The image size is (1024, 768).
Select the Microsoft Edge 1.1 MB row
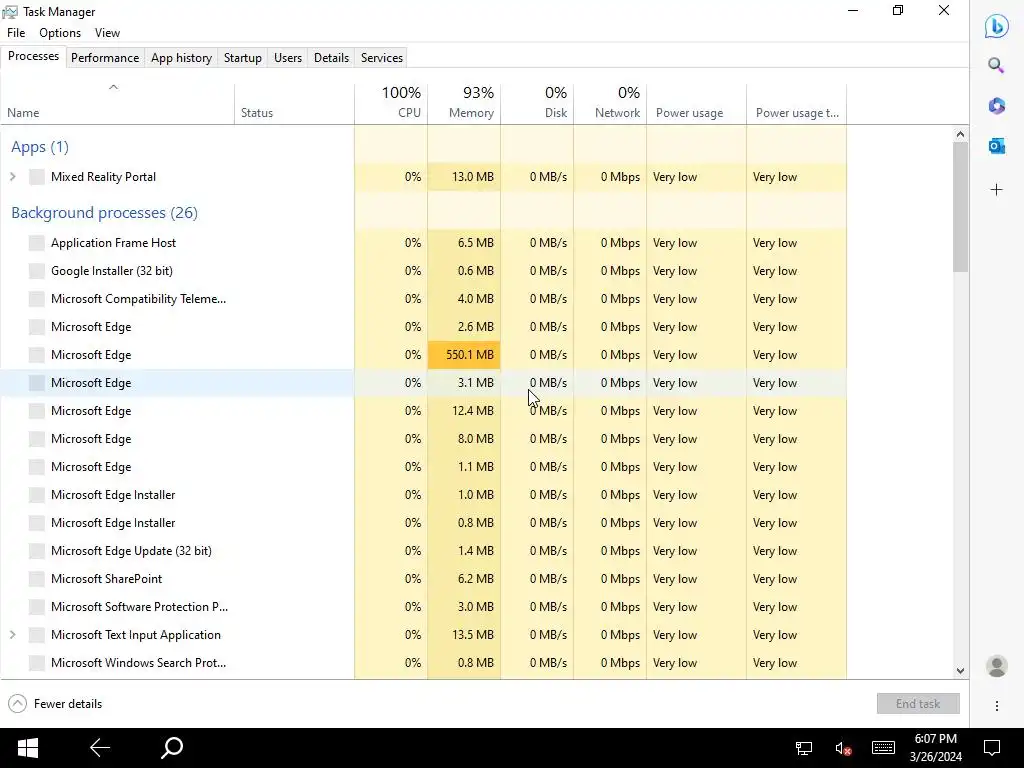click(x=423, y=468)
